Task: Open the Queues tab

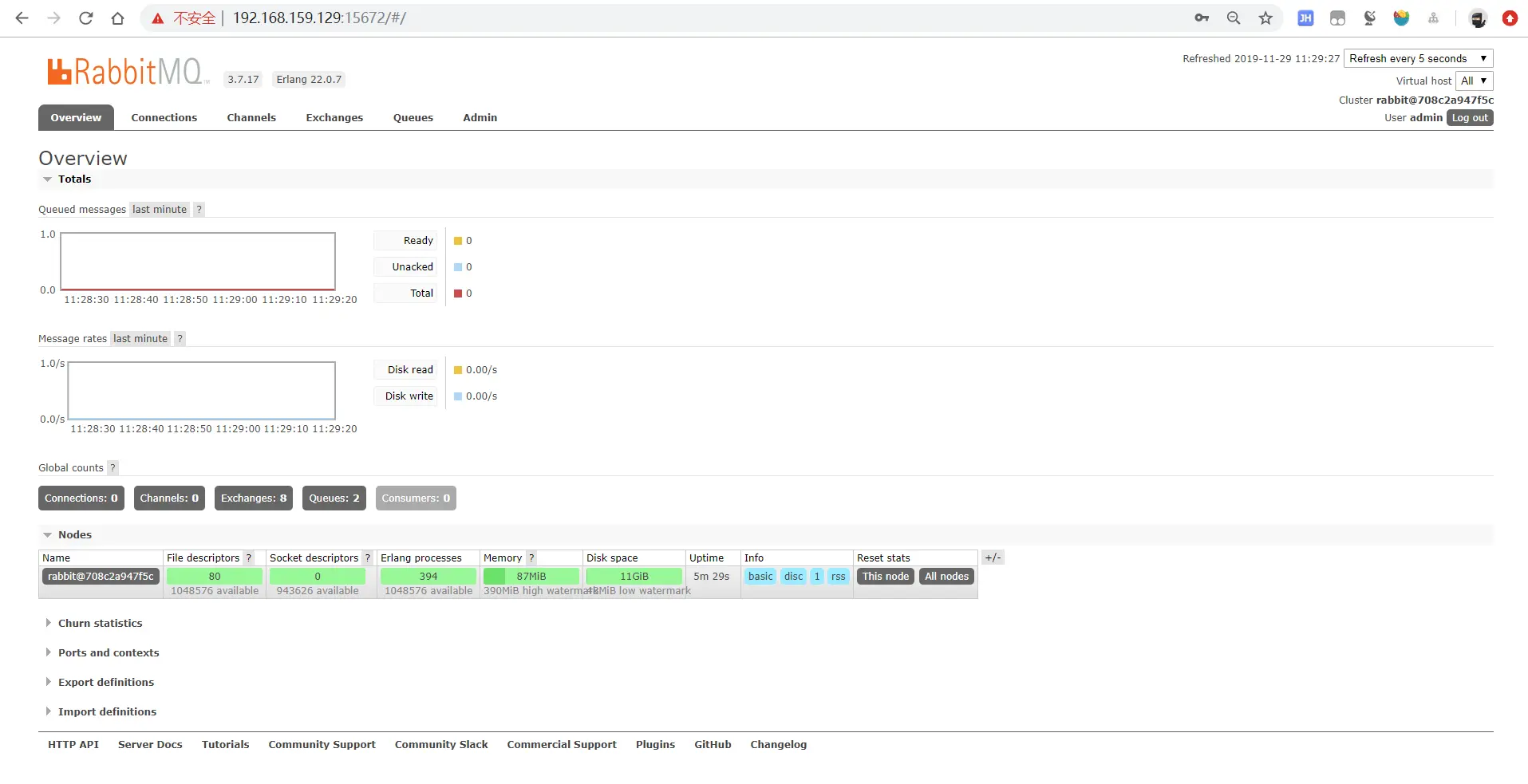Action: 413,117
